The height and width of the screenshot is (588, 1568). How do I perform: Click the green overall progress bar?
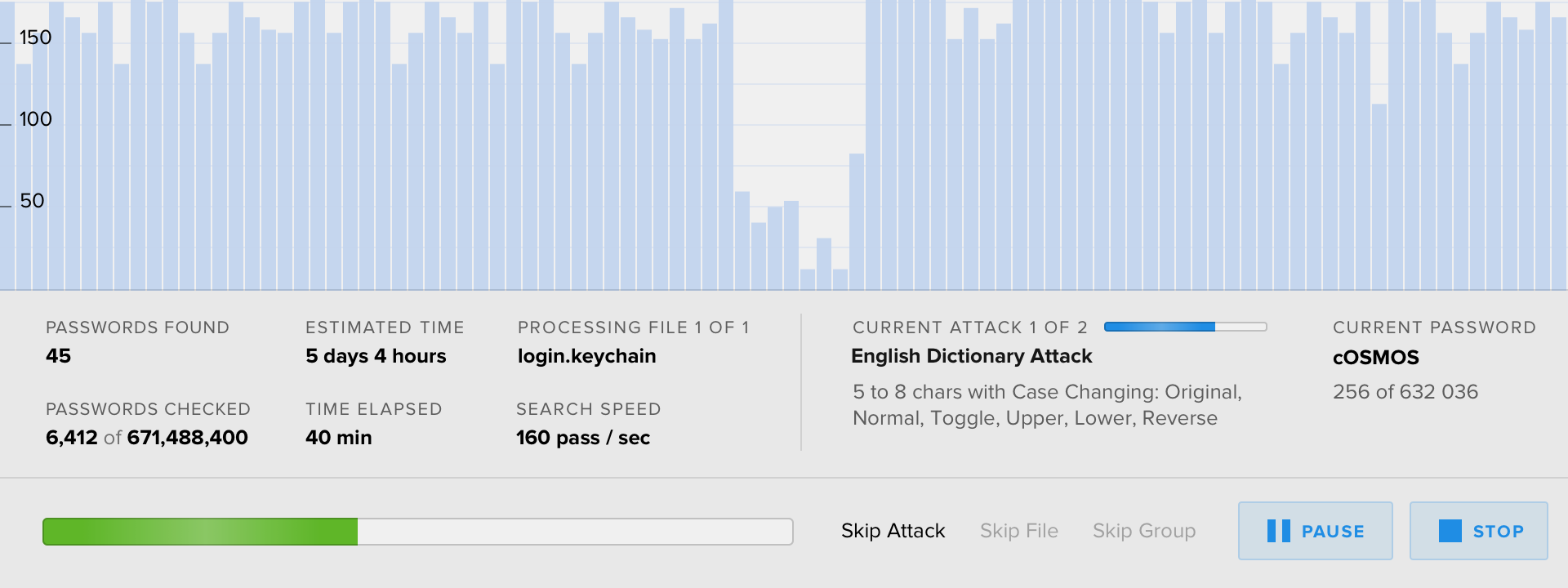417,532
